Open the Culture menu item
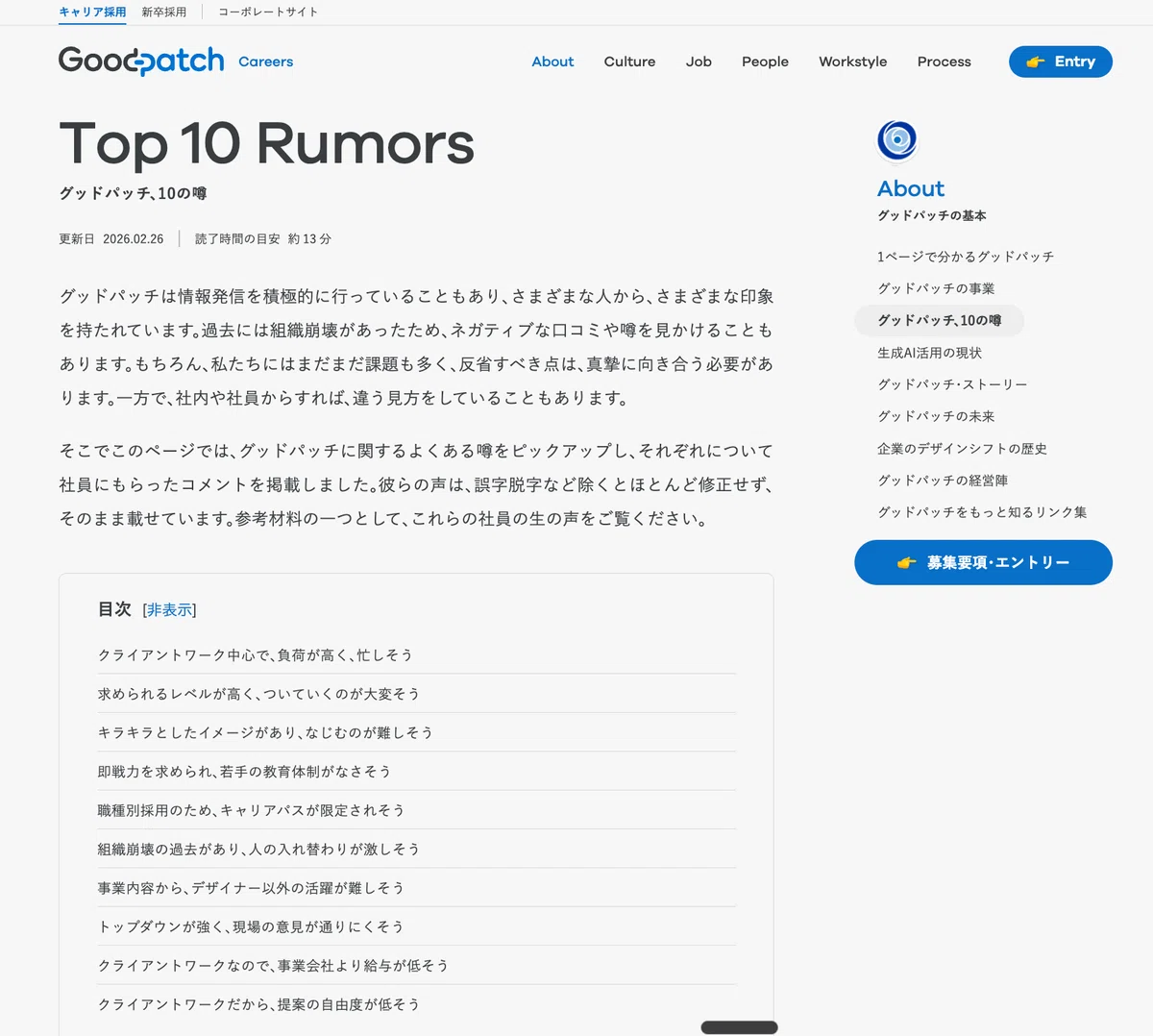The height and width of the screenshot is (1036, 1153). pyautogui.click(x=629, y=62)
